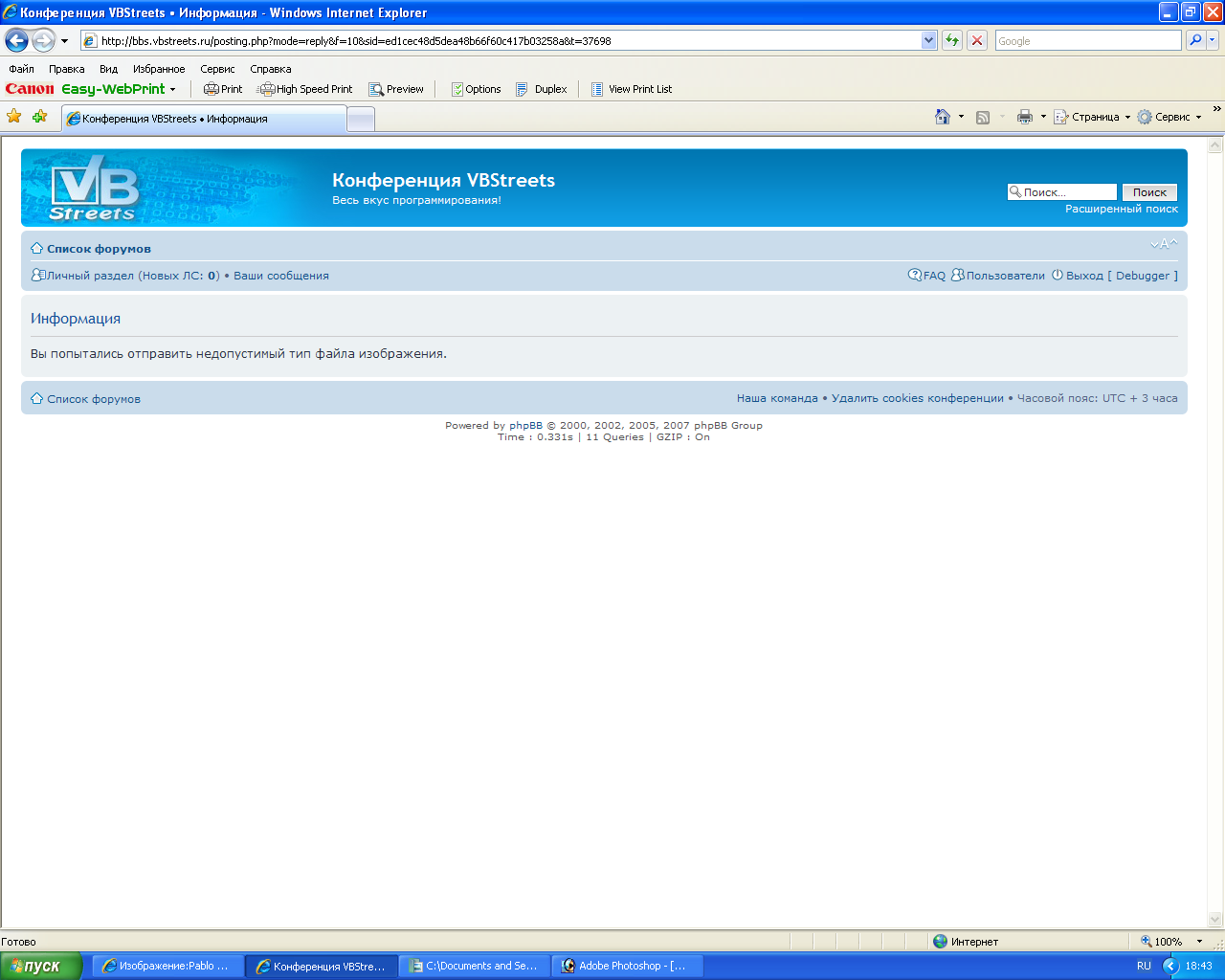1225x980 pixels.
Task: Expand the Home button dropdown arrow
Action: [961, 117]
